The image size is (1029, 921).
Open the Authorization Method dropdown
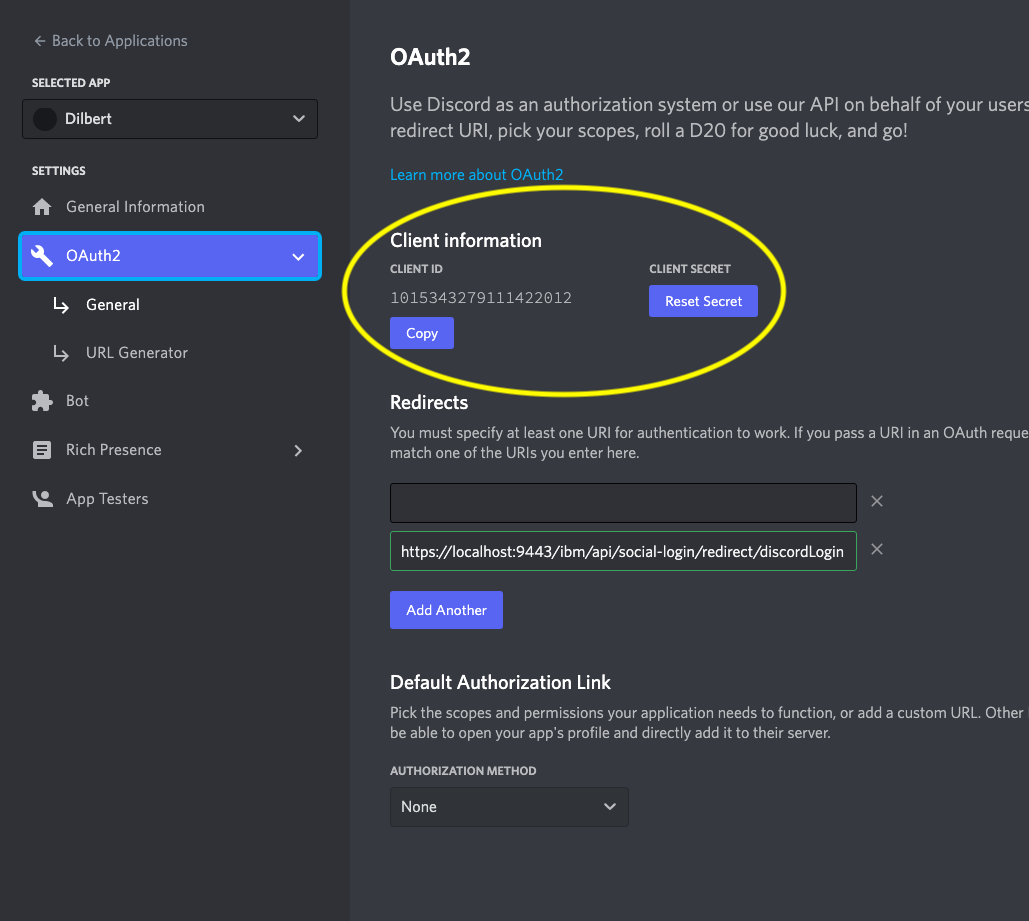[509, 807]
